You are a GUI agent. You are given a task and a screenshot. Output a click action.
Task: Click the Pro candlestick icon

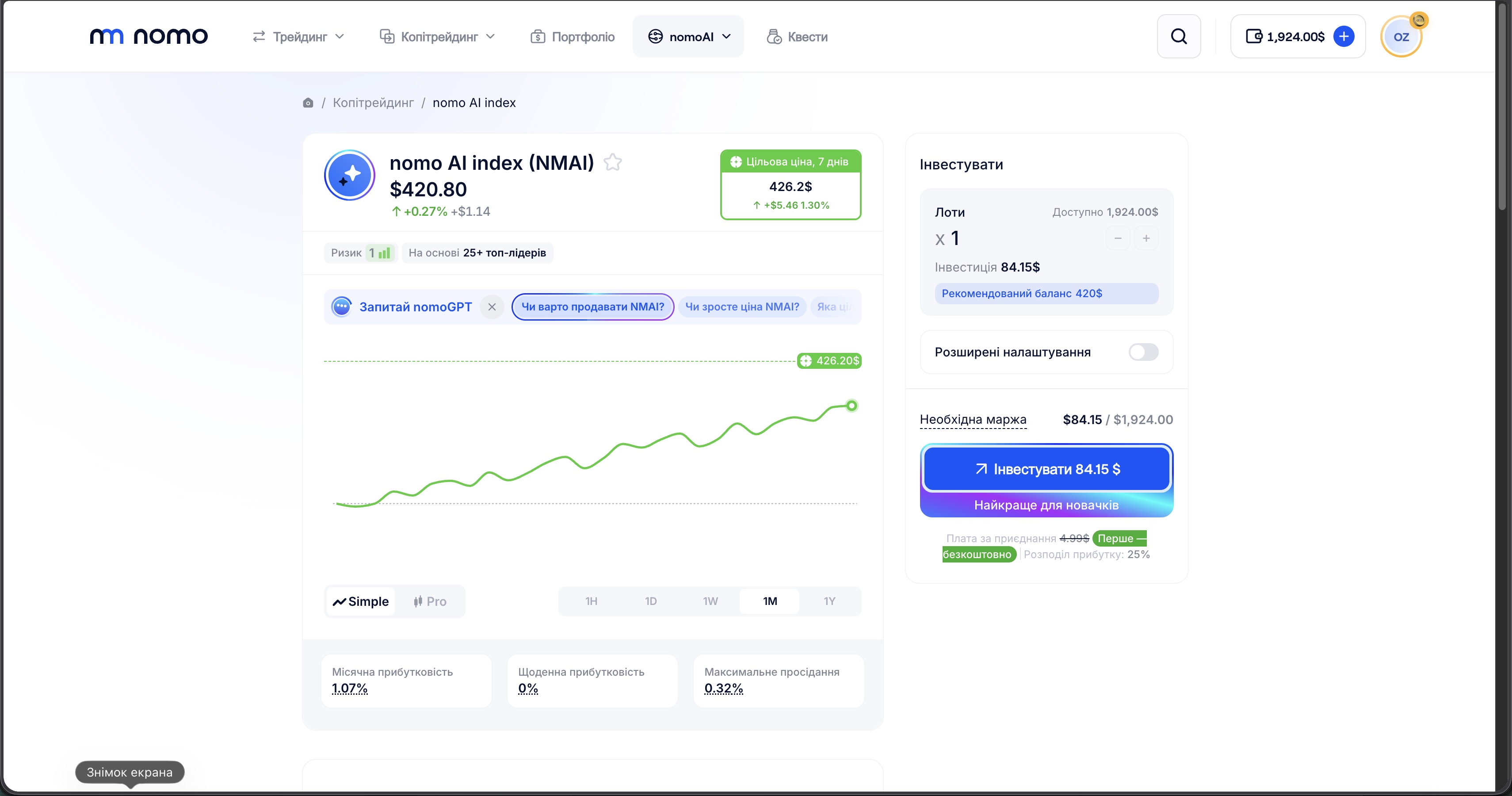point(418,601)
